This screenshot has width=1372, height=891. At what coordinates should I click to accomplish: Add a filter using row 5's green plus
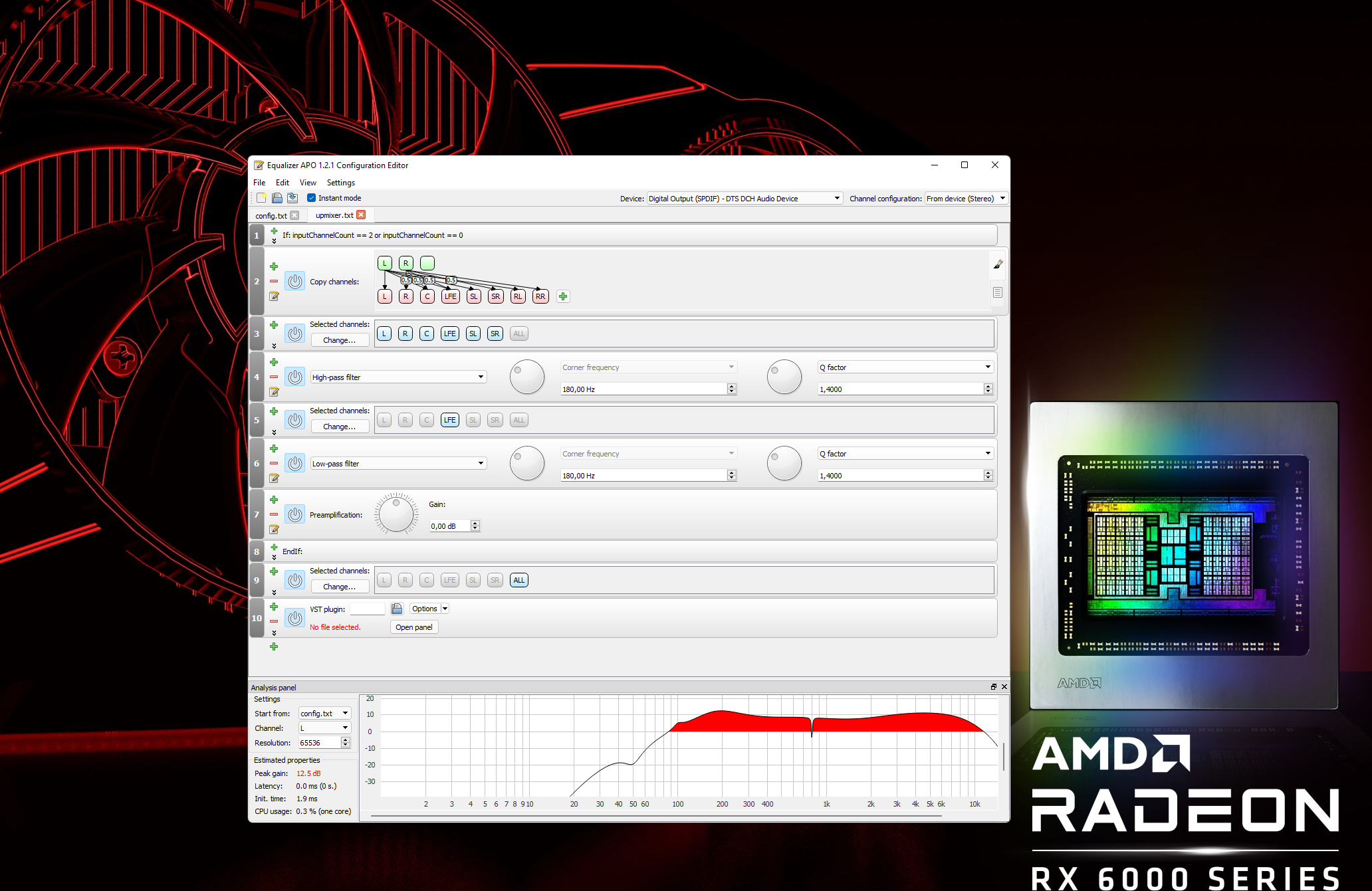pos(274,411)
